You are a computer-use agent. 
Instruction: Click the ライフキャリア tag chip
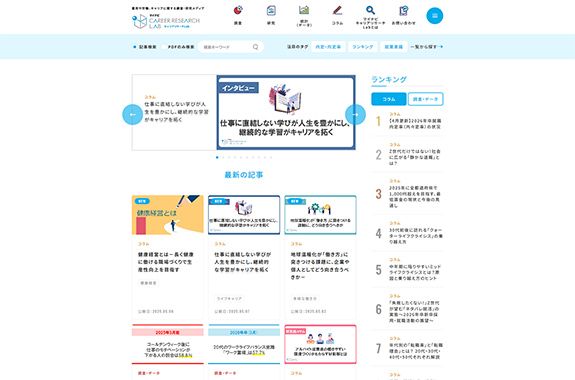tap(229, 299)
